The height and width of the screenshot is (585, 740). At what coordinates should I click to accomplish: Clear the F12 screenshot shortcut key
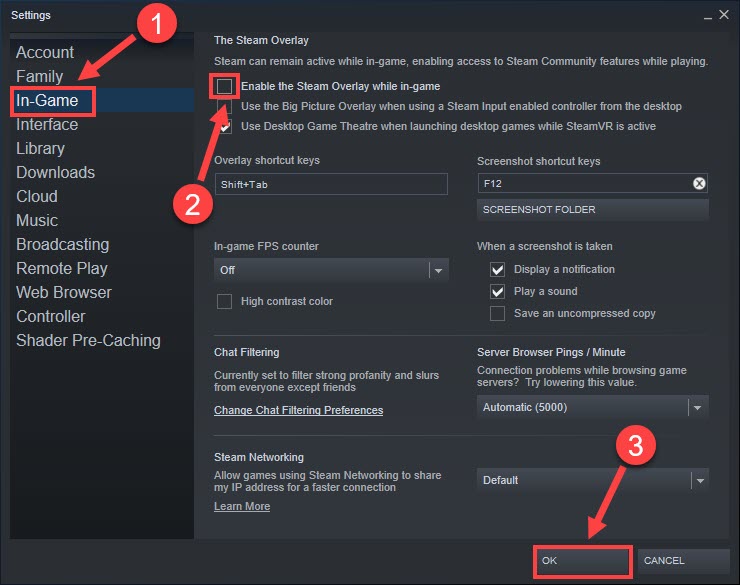[x=699, y=184]
